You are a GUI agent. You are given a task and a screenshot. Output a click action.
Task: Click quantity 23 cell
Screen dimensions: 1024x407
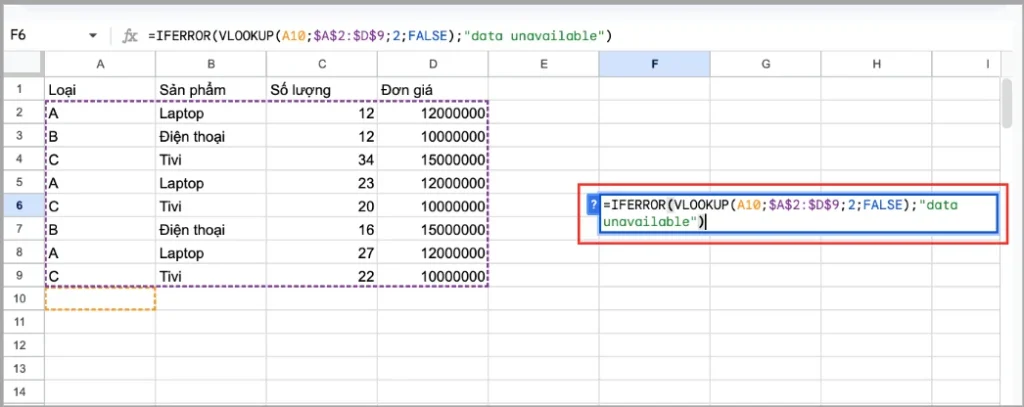point(322,183)
